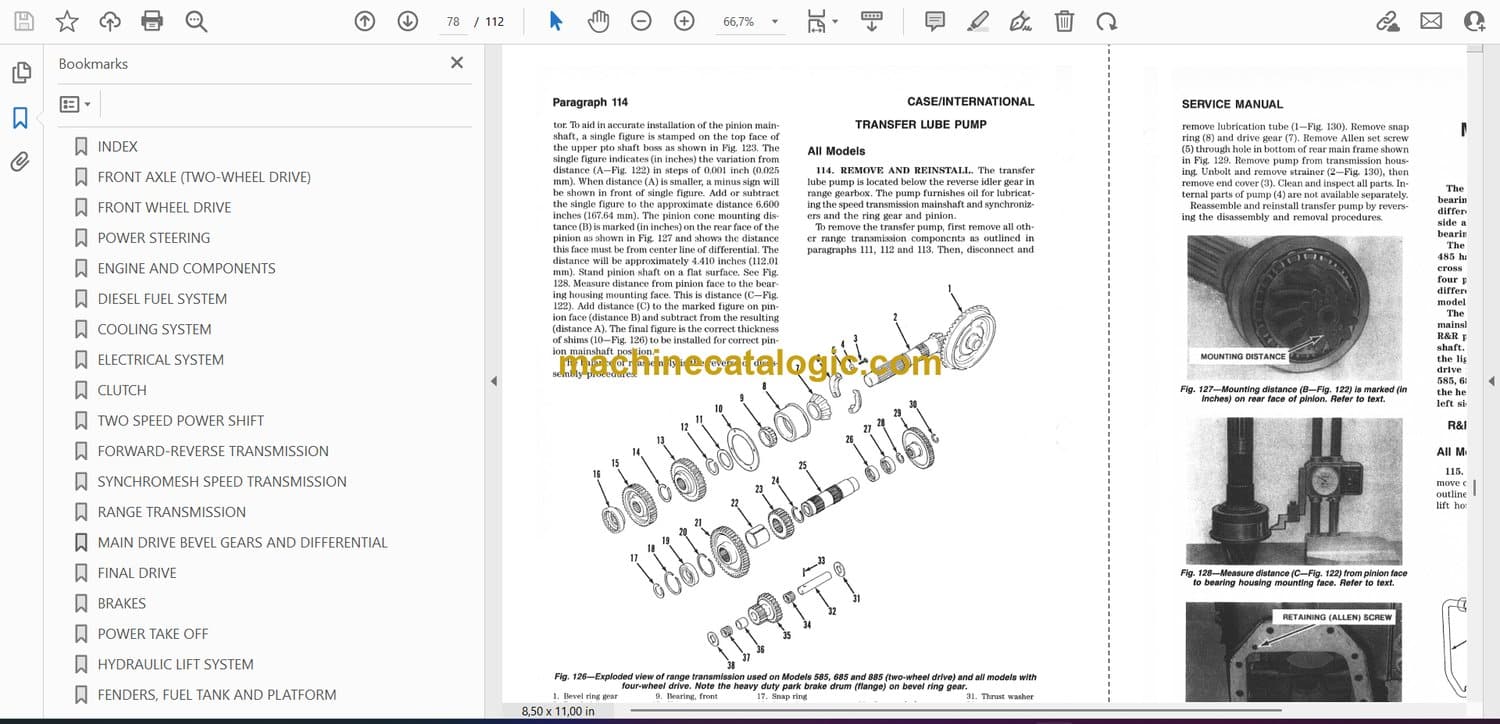Click the "SERVICE MANUAL" header text
1500x724 pixels.
point(1232,104)
